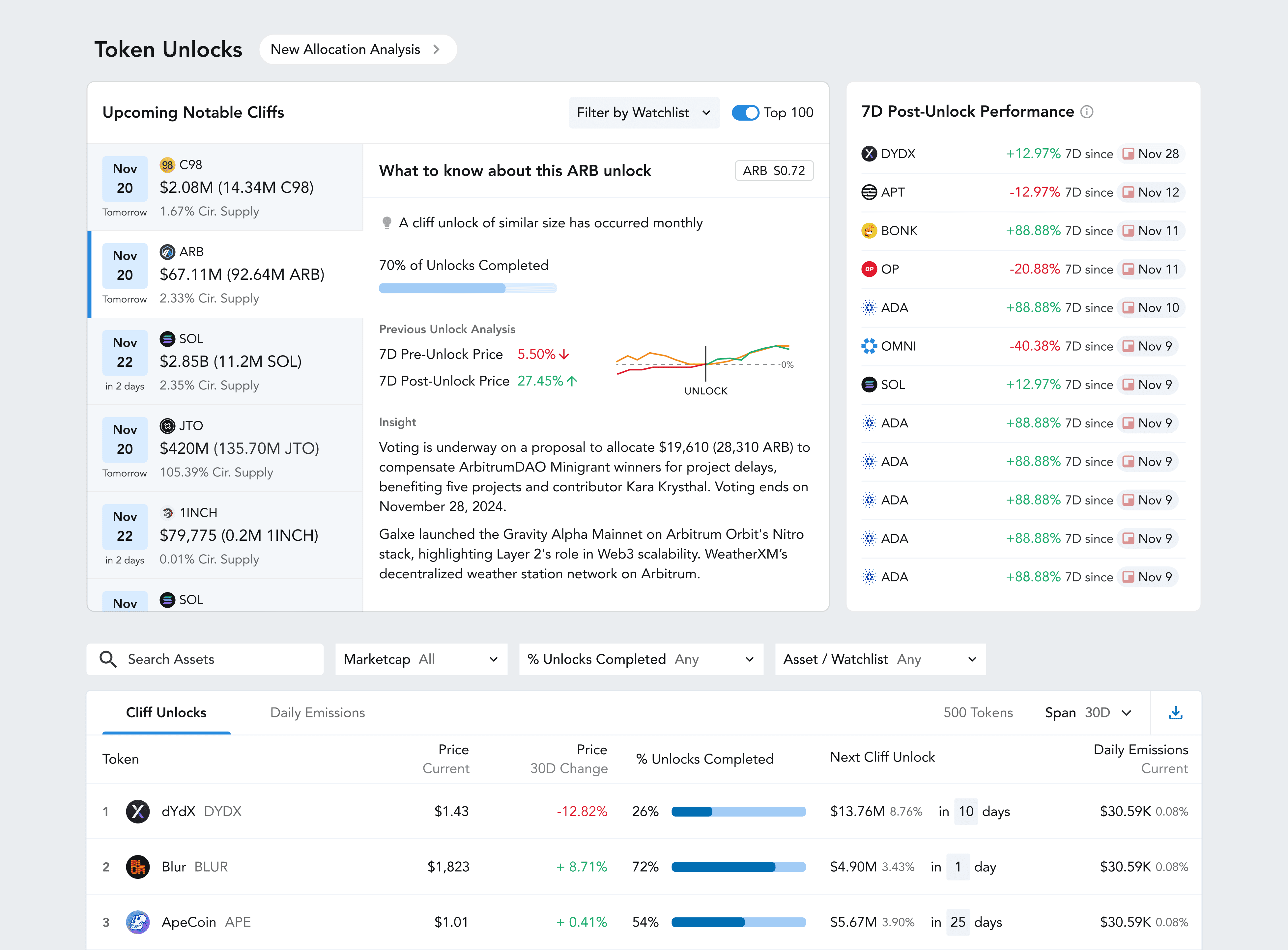Click calendar icon beside Nov 28 for DYDX

(1128, 154)
